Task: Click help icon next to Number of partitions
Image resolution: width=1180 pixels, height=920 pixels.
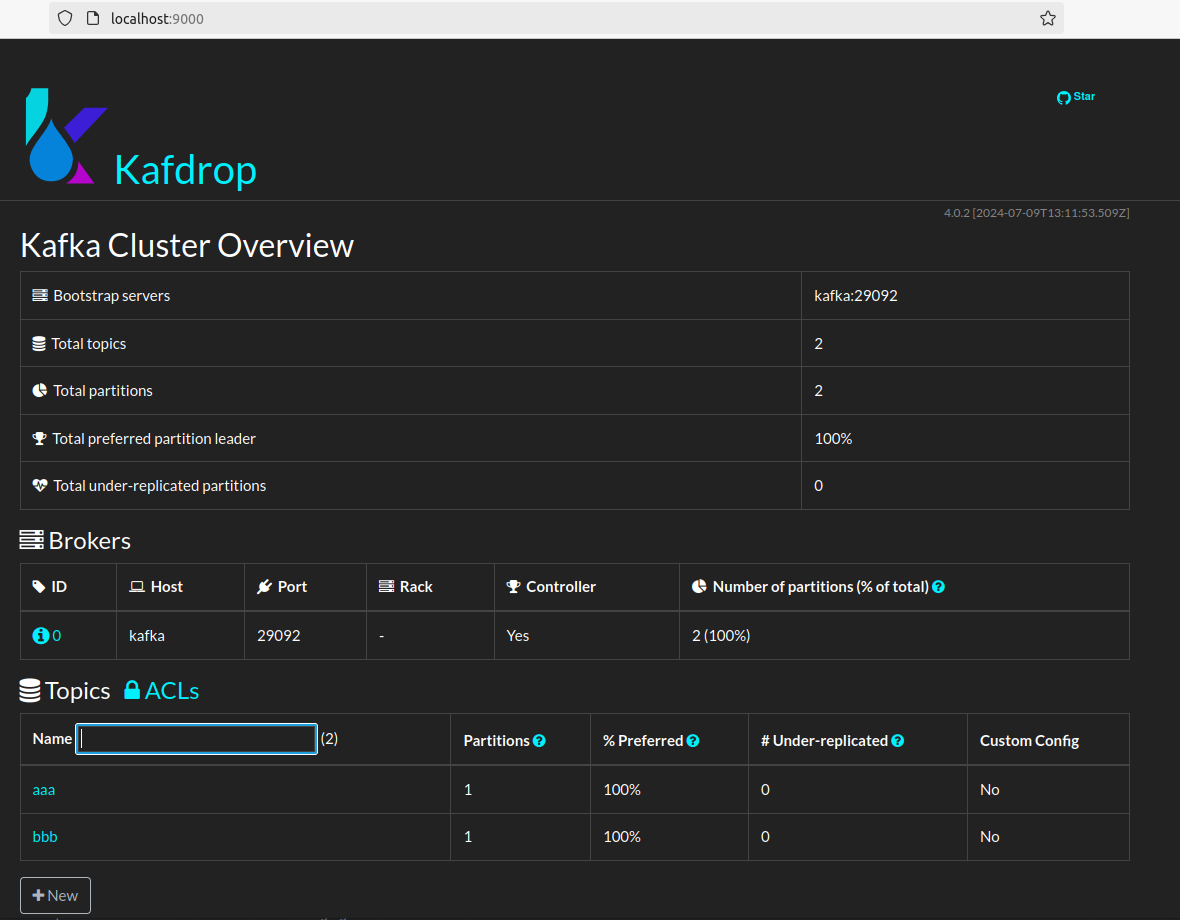Action: 938,587
